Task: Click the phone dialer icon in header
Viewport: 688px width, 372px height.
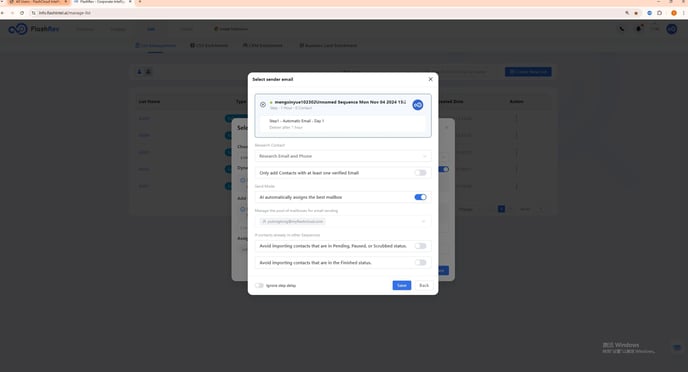Action: [x=622, y=29]
